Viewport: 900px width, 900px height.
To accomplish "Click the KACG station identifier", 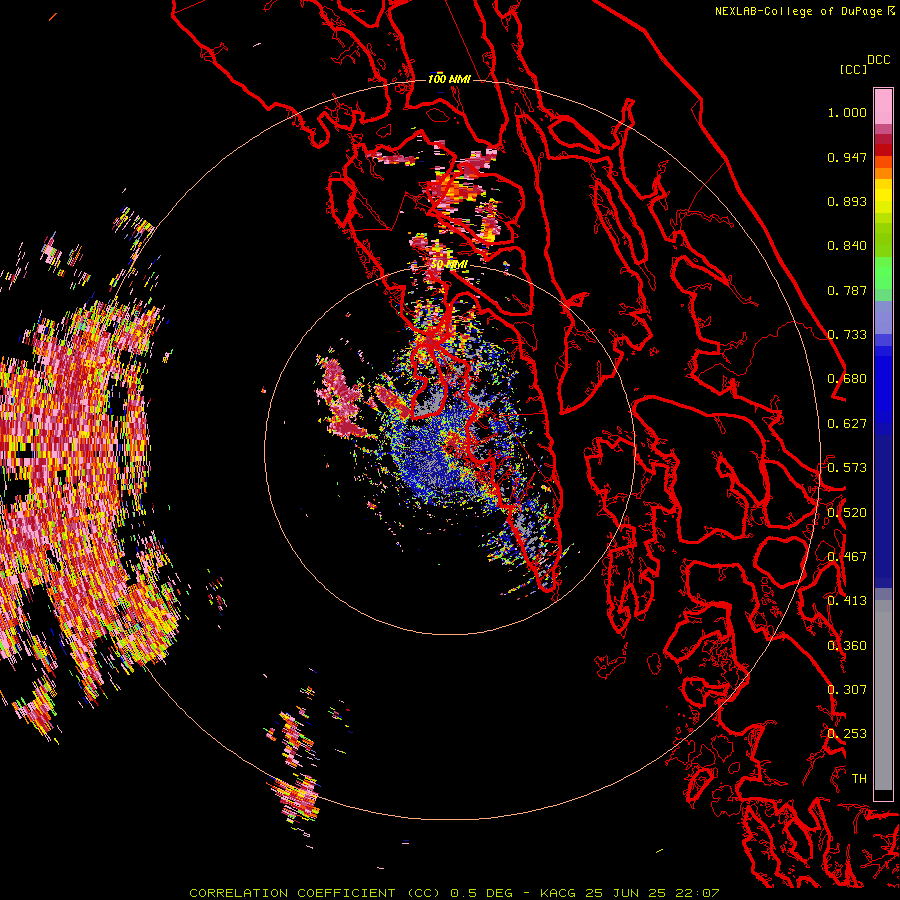I will [x=558, y=893].
